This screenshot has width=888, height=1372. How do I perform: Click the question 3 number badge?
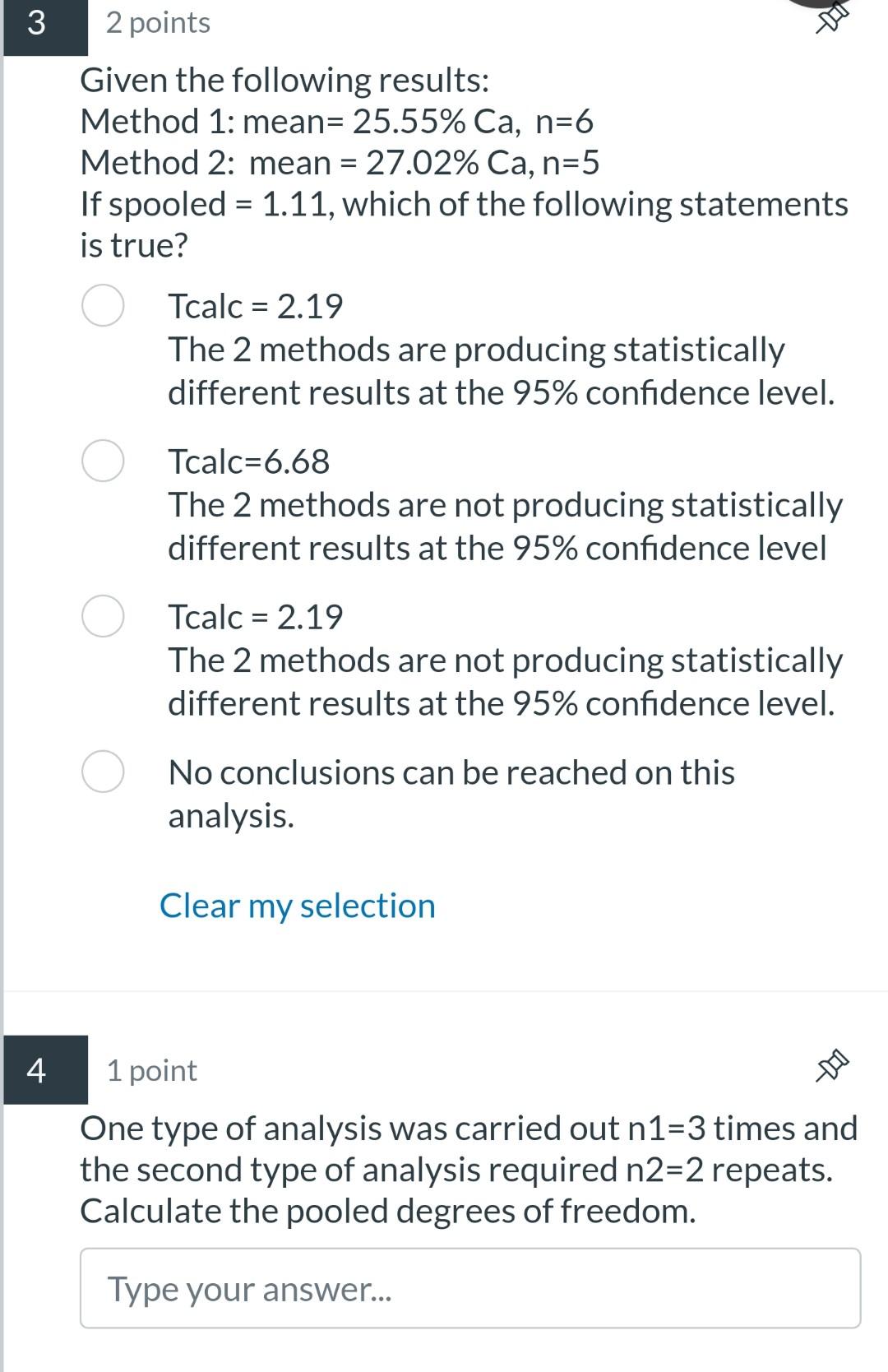(x=37, y=22)
